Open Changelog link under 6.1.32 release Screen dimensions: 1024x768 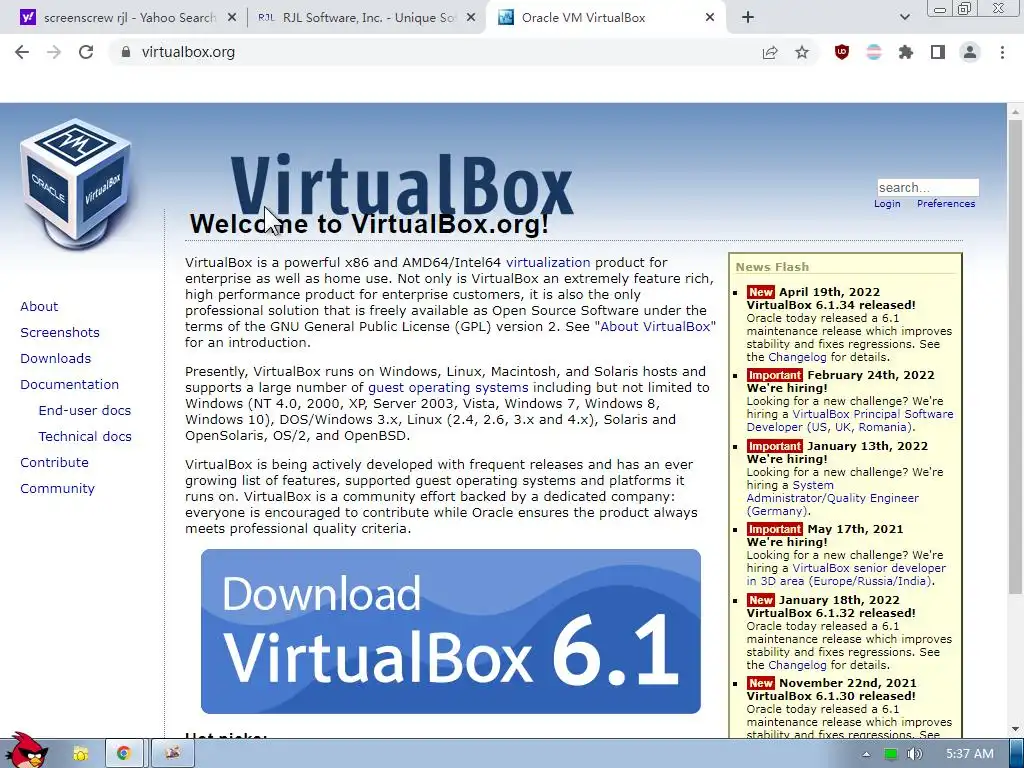797,665
